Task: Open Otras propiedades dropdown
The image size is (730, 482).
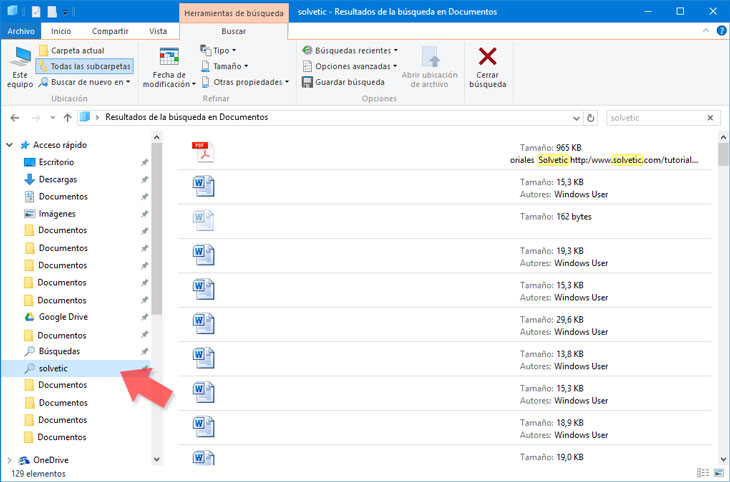Action: click(245, 82)
